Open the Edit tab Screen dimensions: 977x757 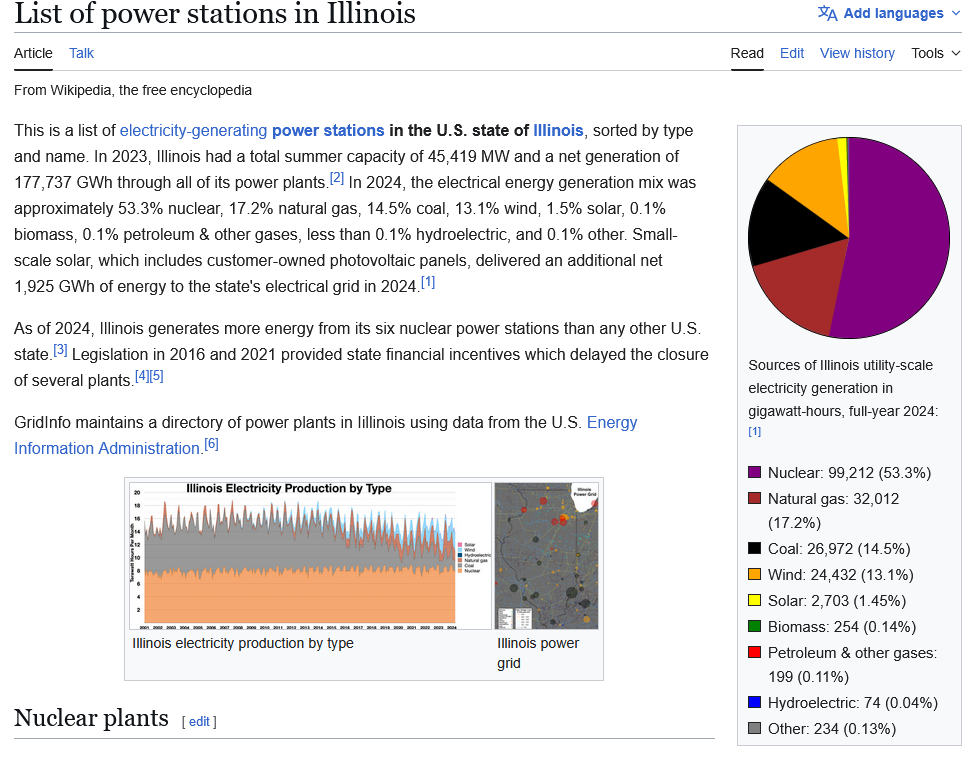click(x=792, y=54)
